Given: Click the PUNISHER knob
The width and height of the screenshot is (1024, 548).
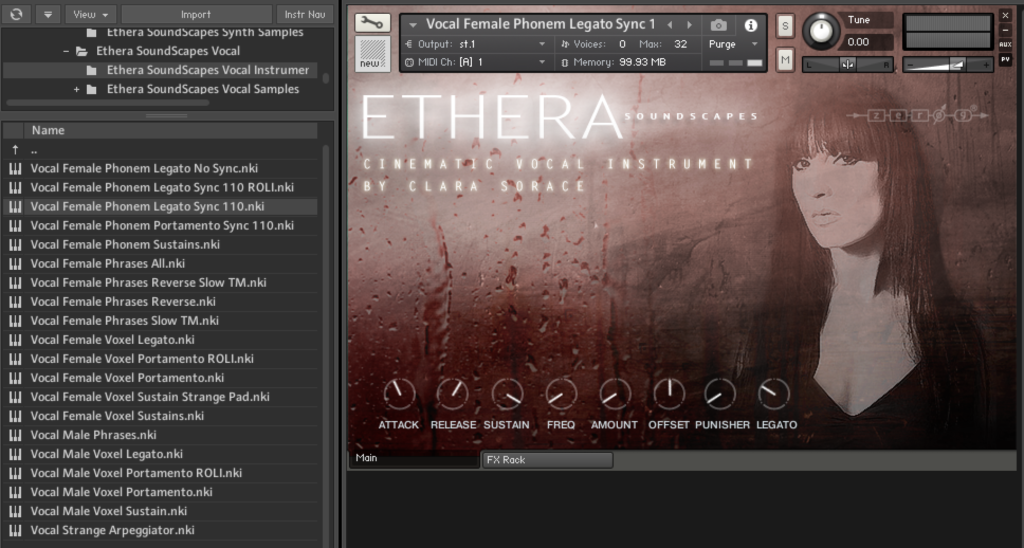Looking at the screenshot, I should pyautogui.click(x=720, y=394).
